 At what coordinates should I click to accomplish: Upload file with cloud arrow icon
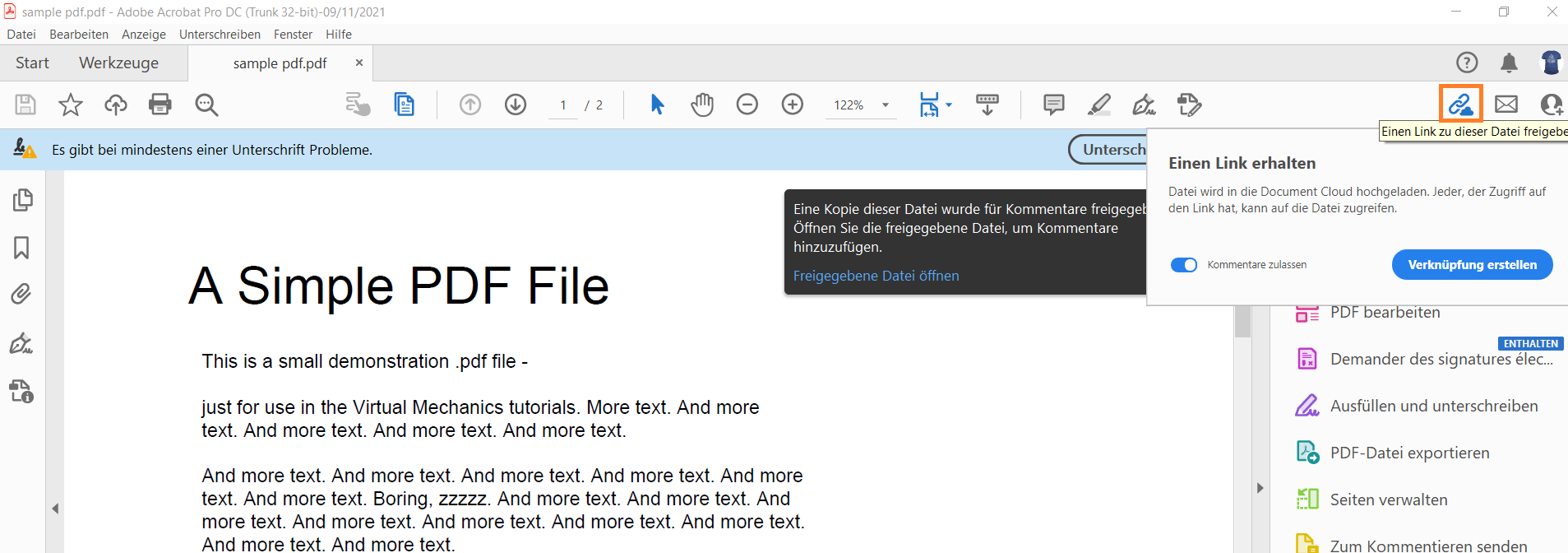pyautogui.click(x=116, y=105)
